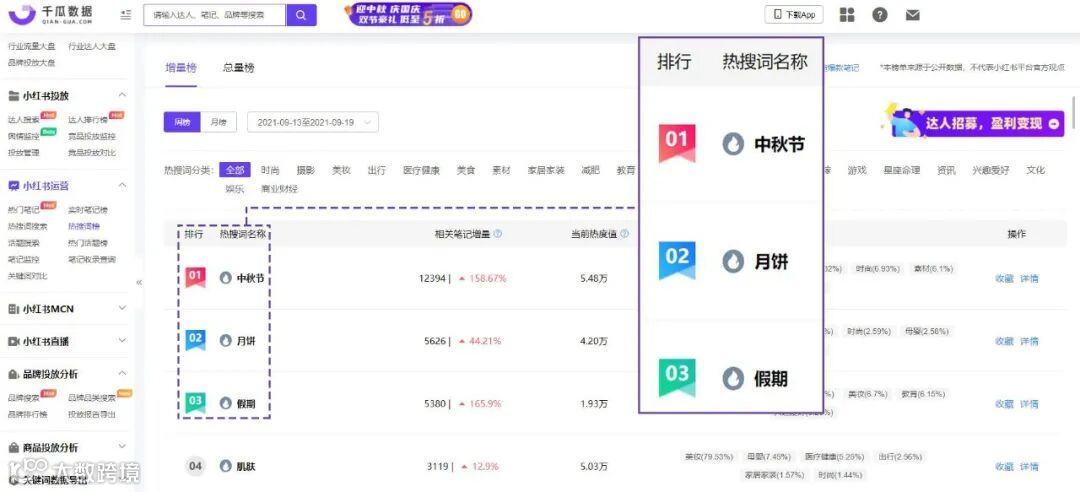Click the 03 rank ribbon badge in table
This screenshot has height=492, width=1080.
pyautogui.click(x=196, y=402)
